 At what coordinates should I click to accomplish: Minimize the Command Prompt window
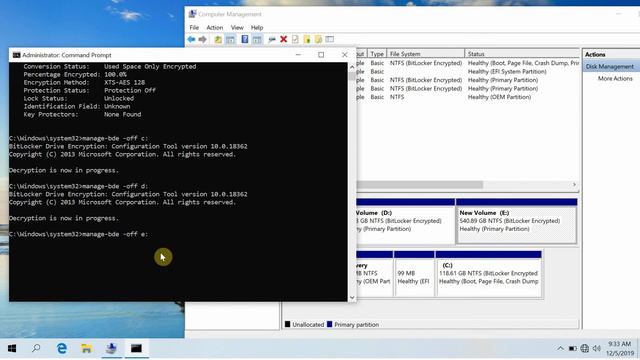click(x=298, y=55)
